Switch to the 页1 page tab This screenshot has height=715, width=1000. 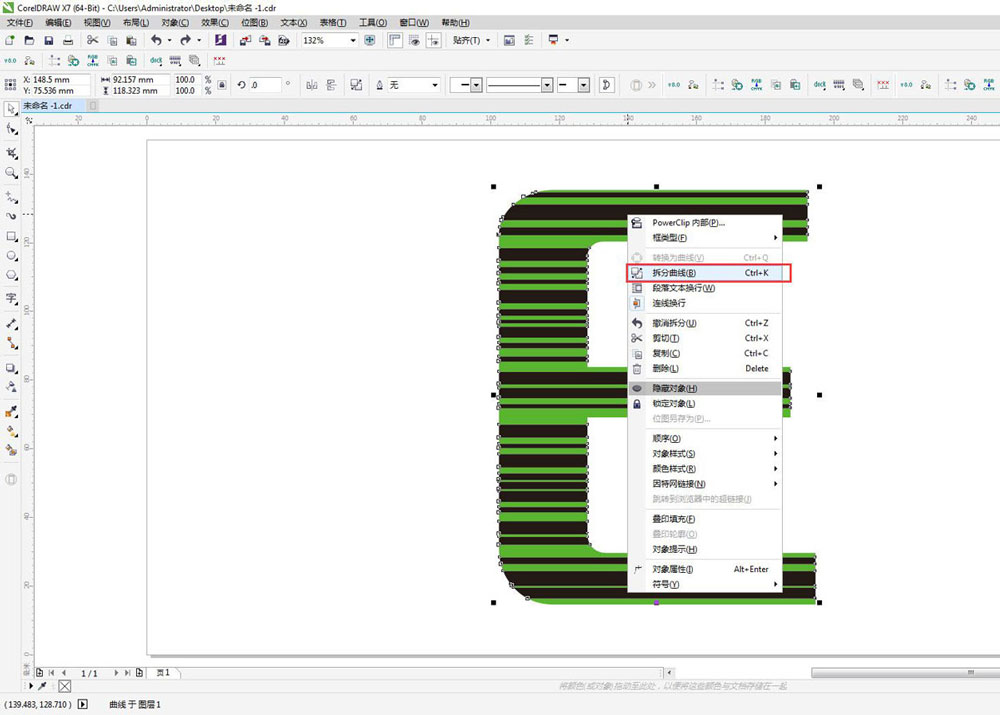162,673
